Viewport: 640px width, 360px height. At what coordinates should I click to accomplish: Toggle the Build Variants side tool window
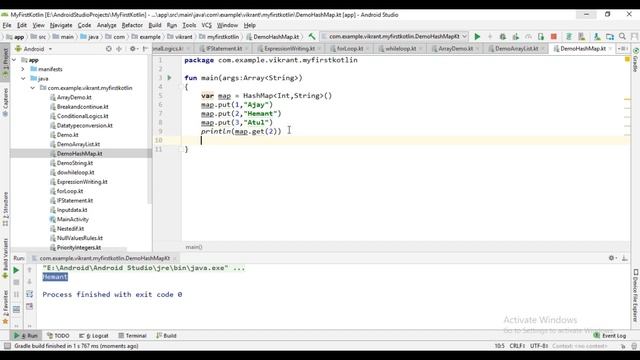[5, 258]
